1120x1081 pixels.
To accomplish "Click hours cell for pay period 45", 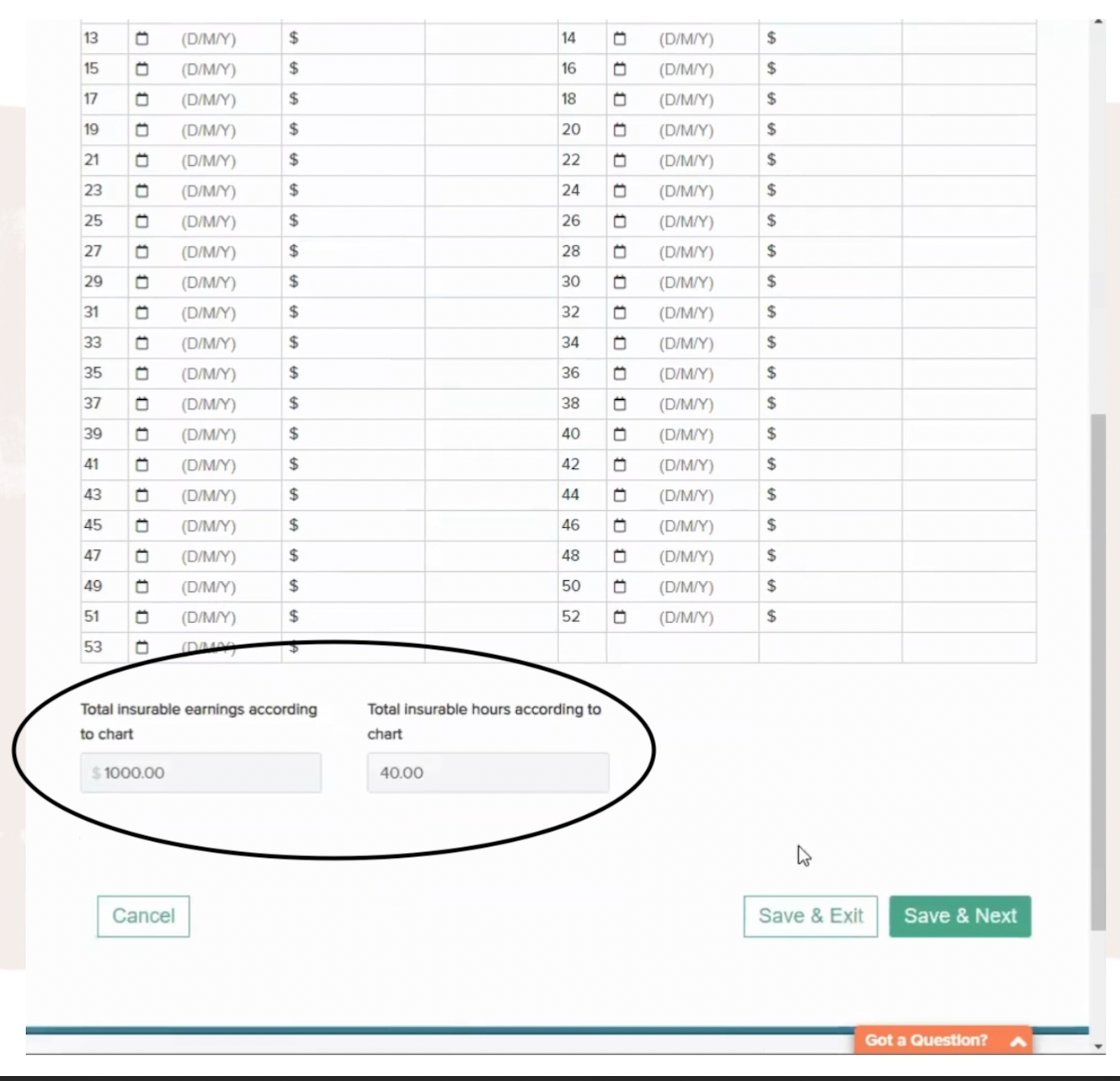I will click(x=491, y=525).
